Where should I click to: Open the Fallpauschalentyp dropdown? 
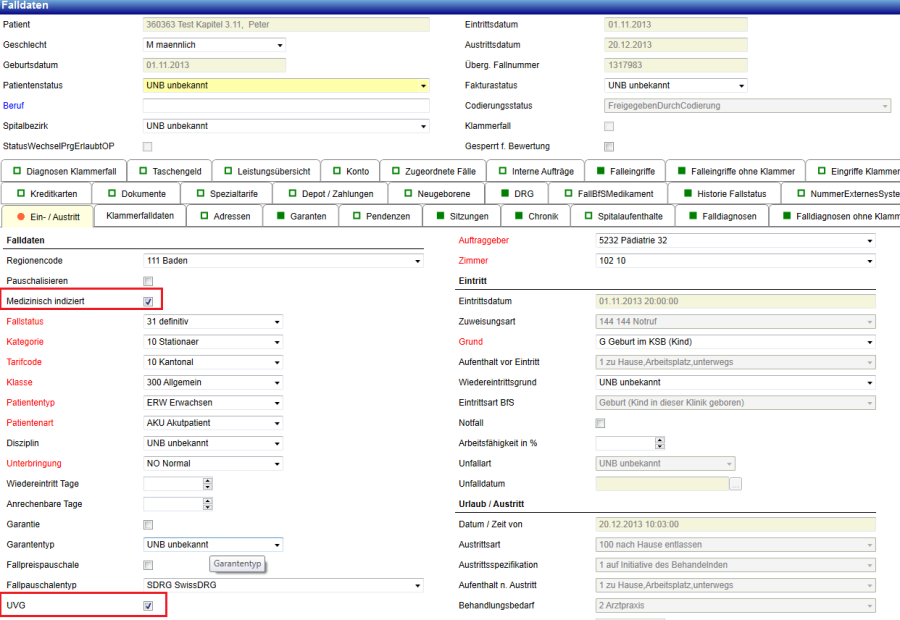pyautogui.click(x=284, y=585)
